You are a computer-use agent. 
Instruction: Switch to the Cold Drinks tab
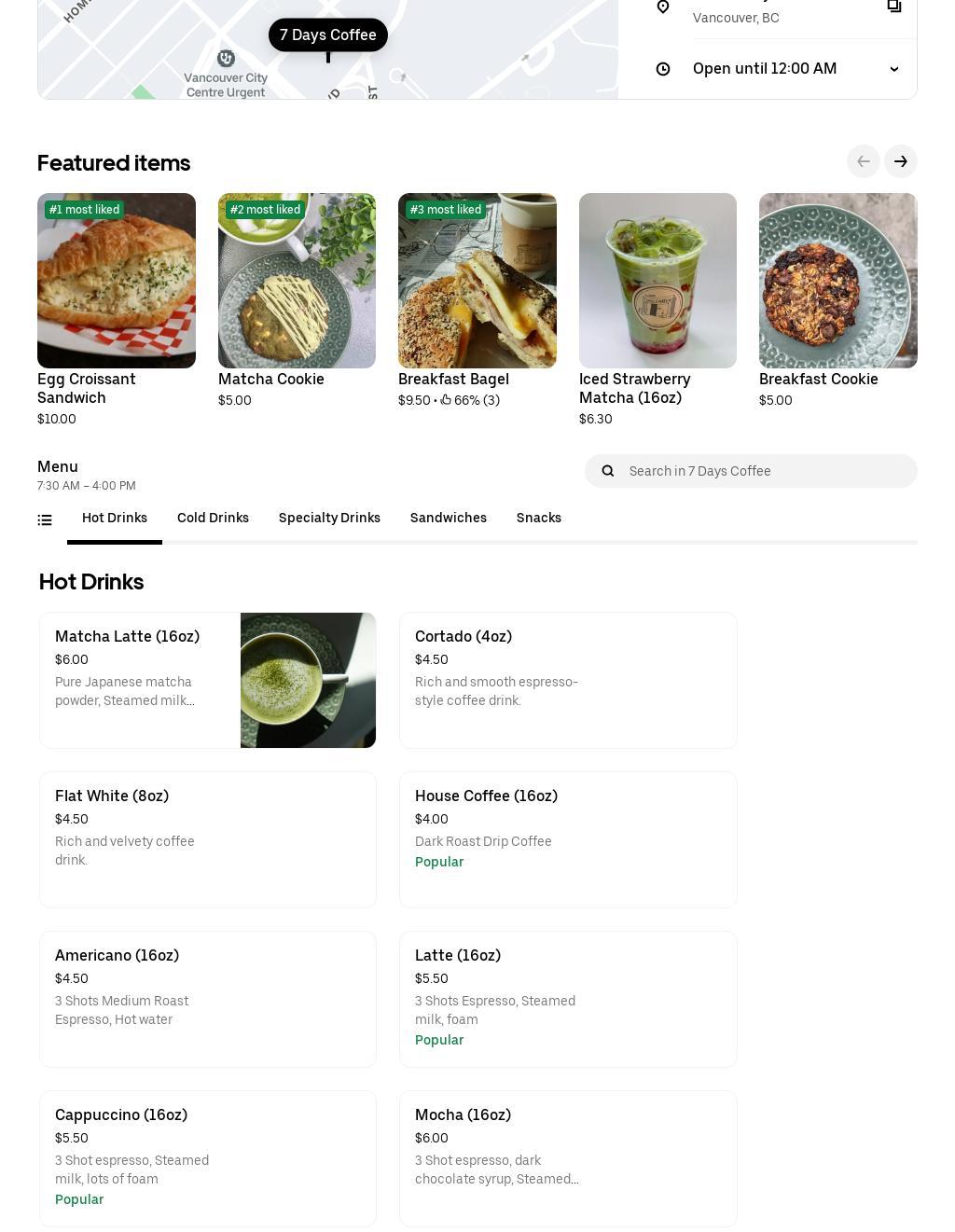(x=213, y=518)
